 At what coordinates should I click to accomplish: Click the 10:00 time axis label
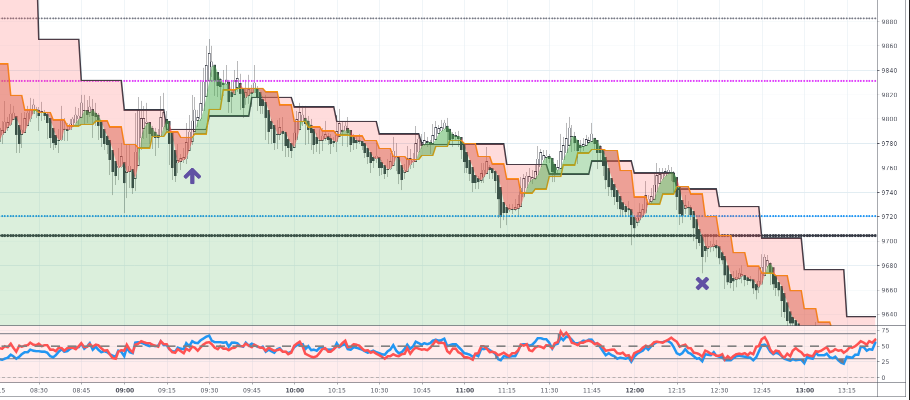(x=295, y=390)
